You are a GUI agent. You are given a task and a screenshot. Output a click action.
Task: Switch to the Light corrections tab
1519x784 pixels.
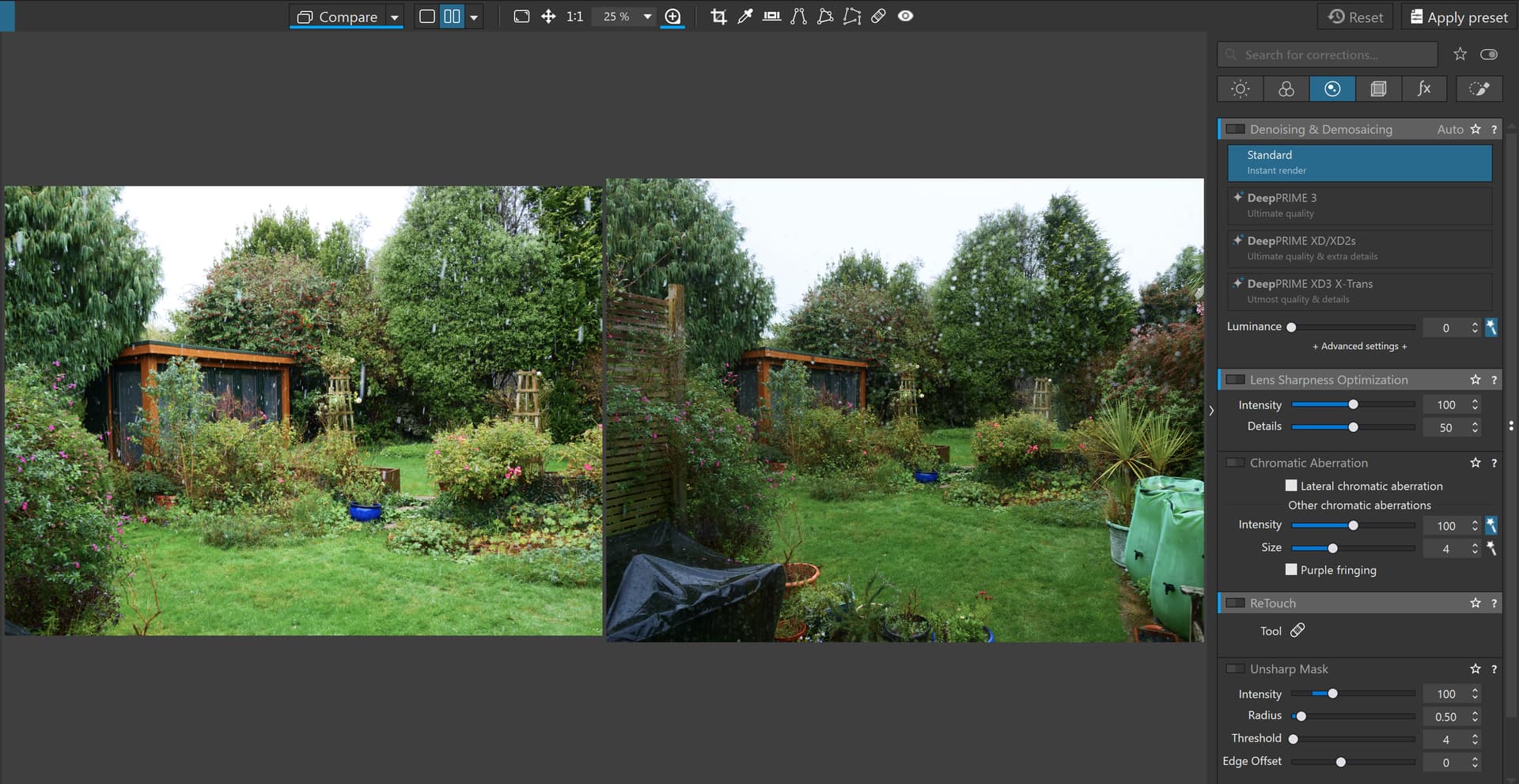(1240, 89)
